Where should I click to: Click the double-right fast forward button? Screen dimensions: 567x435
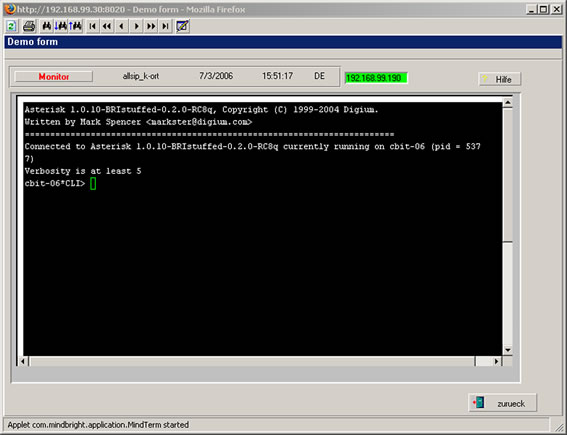pos(151,26)
